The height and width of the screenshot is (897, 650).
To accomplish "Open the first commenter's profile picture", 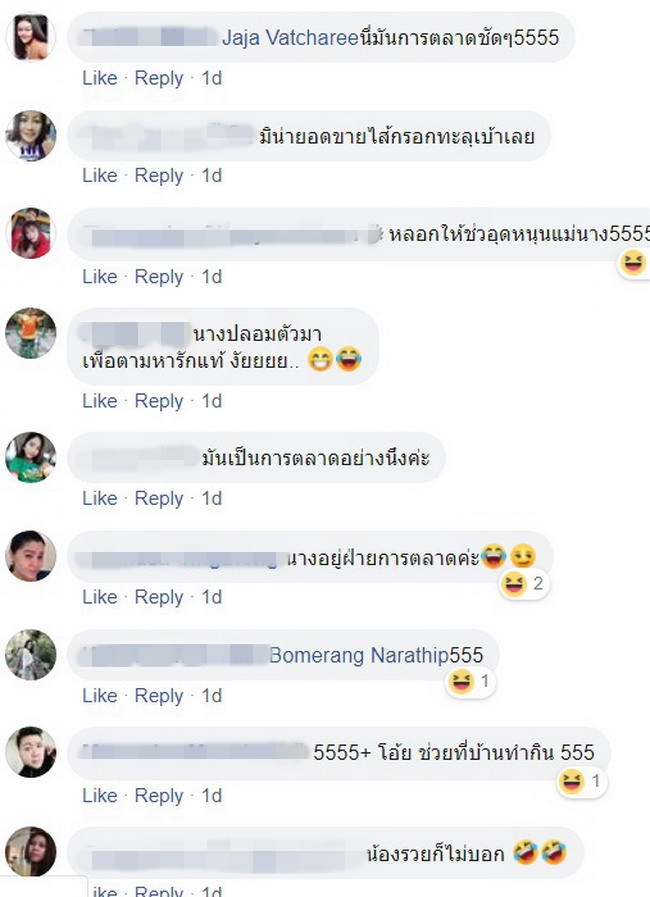I will [31, 37].
